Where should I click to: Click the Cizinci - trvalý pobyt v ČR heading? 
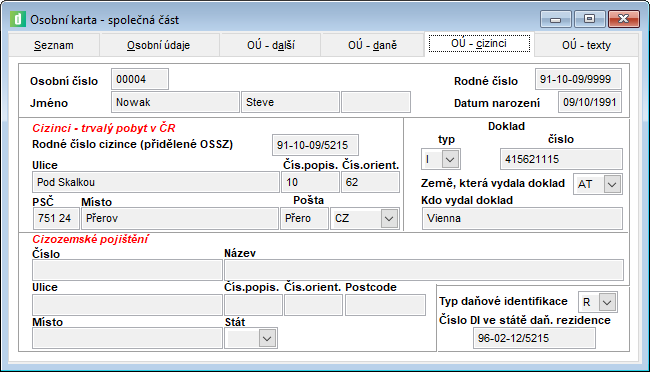click(x=104, y=128)
